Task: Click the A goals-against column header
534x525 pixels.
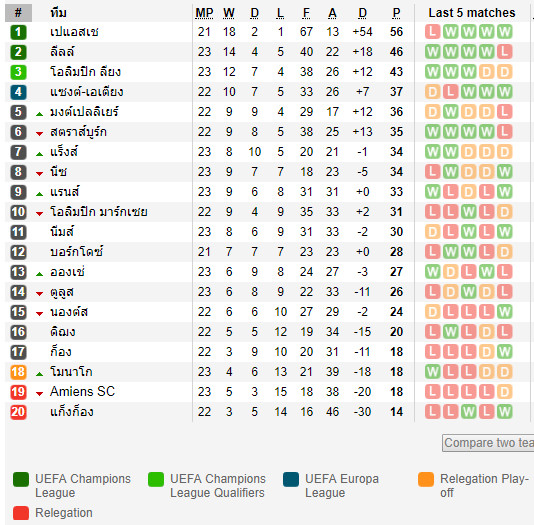Action: pos(332,13)
